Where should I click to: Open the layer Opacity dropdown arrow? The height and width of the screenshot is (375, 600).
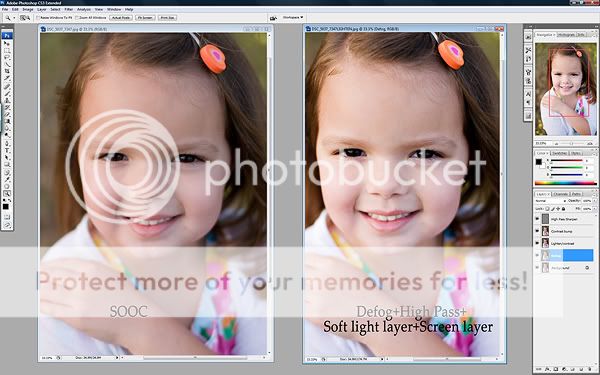coord(594,201)
